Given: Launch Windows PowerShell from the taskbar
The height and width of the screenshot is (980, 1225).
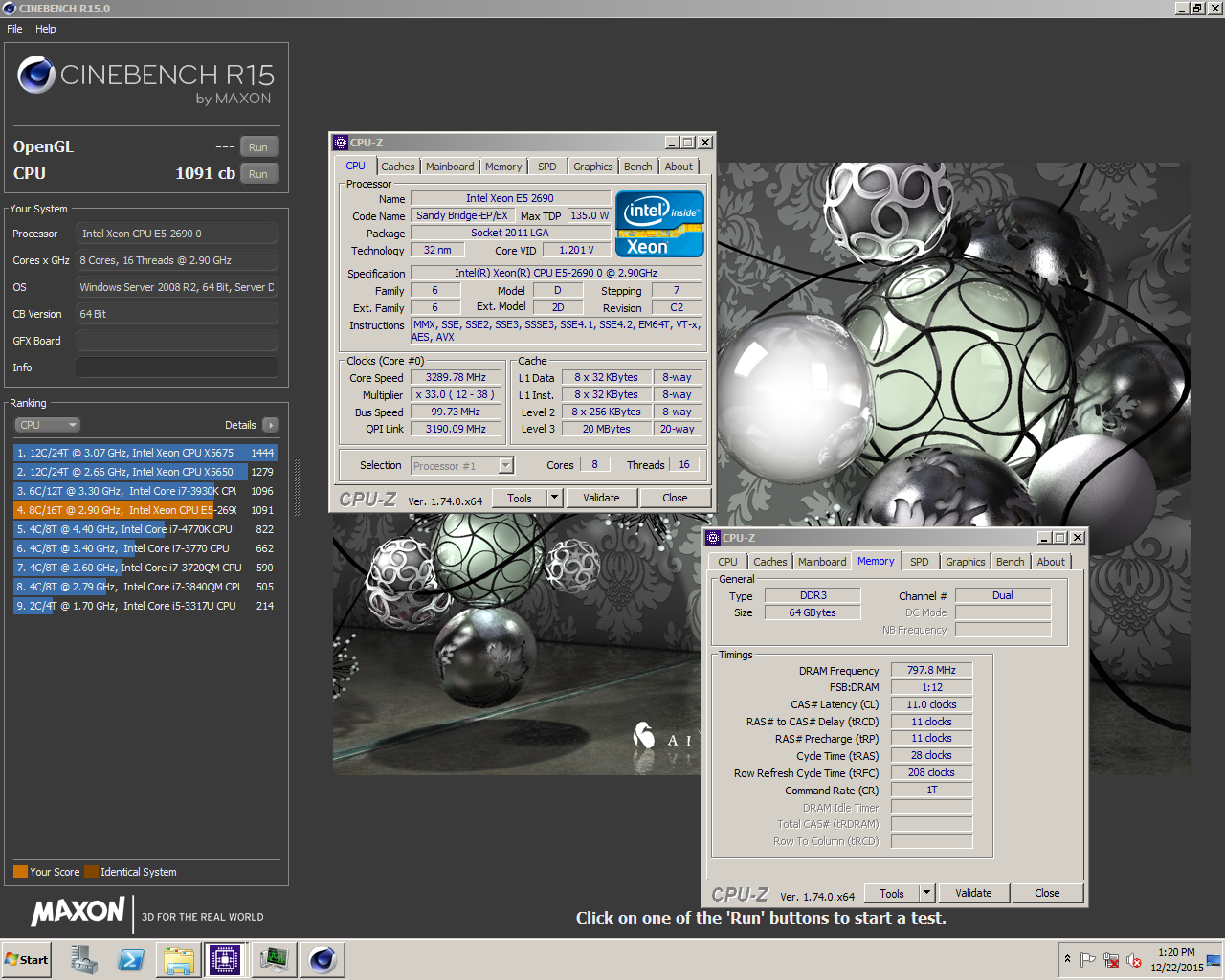Looking at the screenshot, I should click(x=131, y=960).
